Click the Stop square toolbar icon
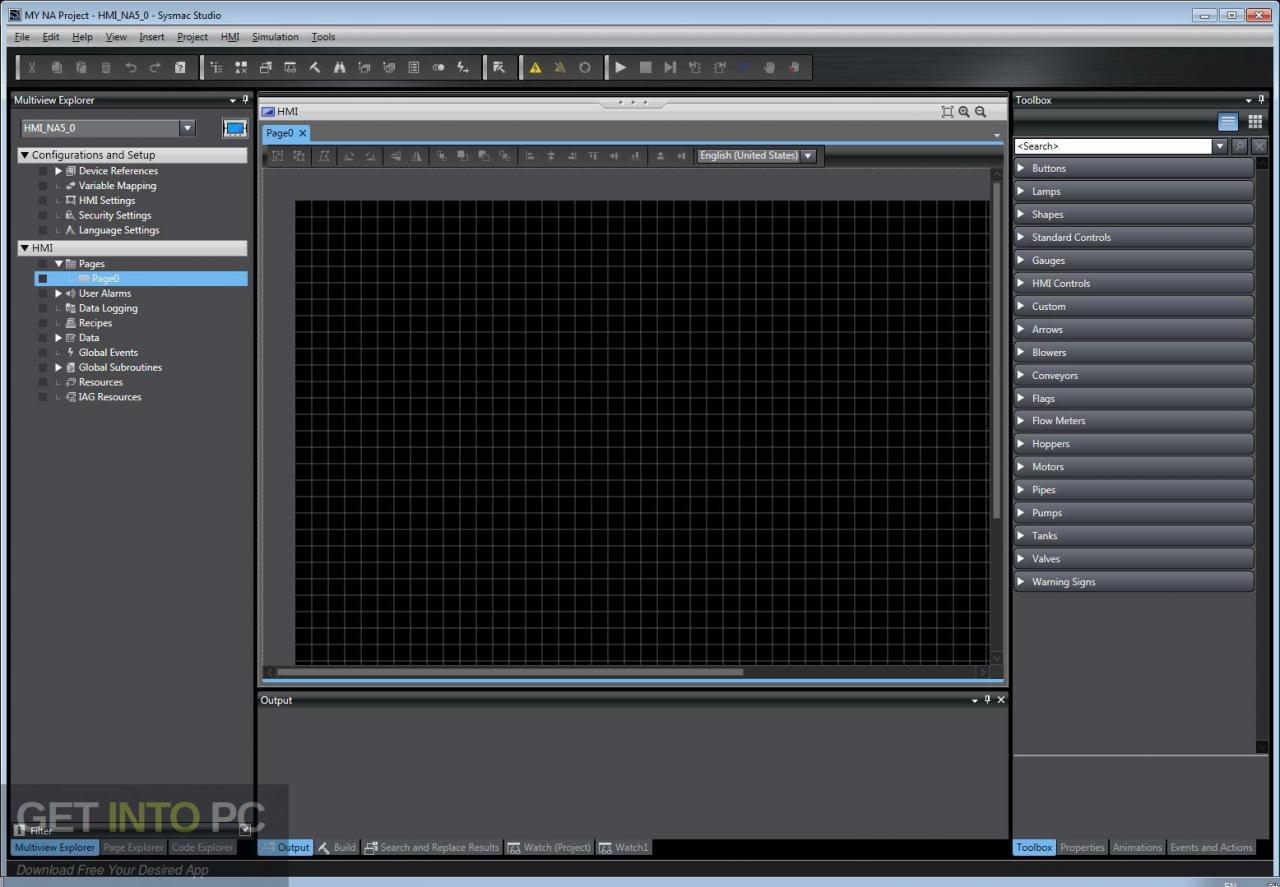This screenshot has width=1280, height=887. click(x=646, y=67)
